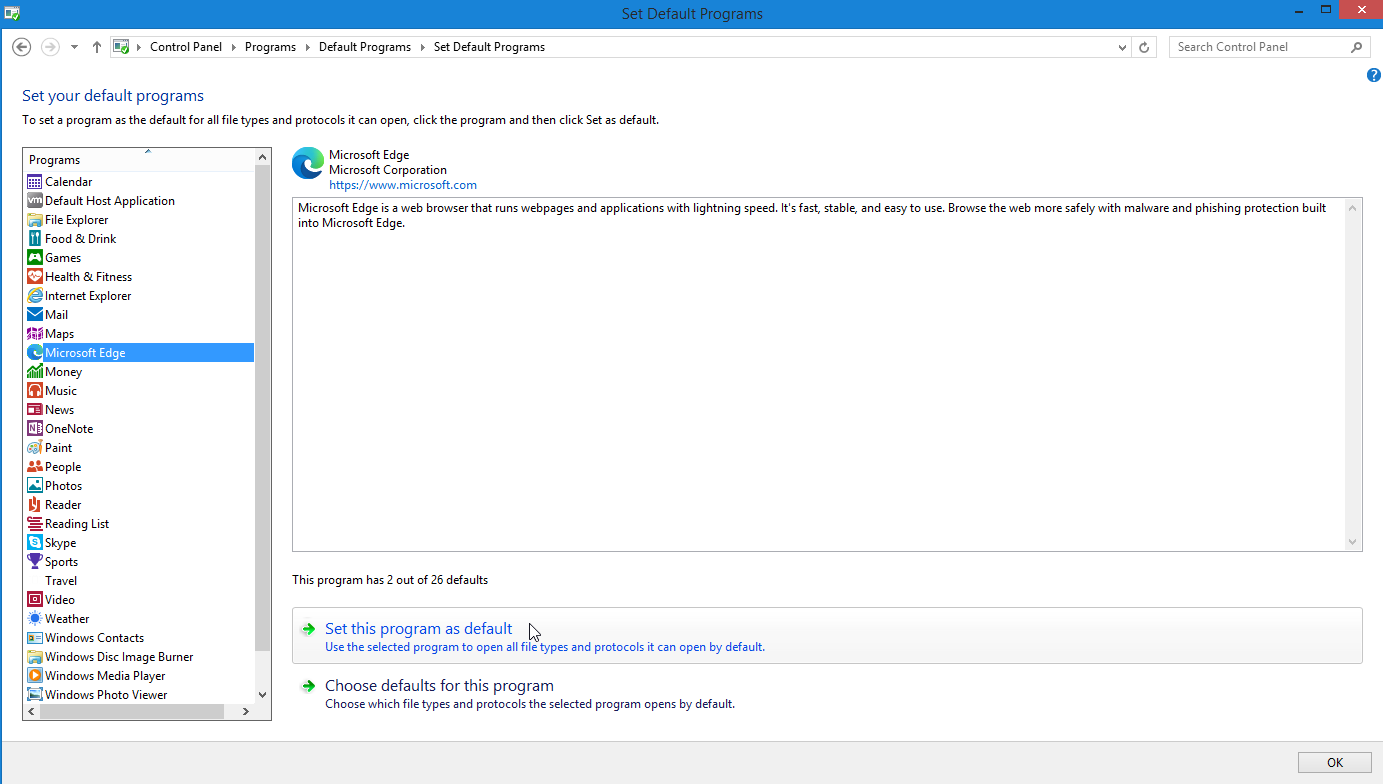Select the People app icon

point(35,467)
